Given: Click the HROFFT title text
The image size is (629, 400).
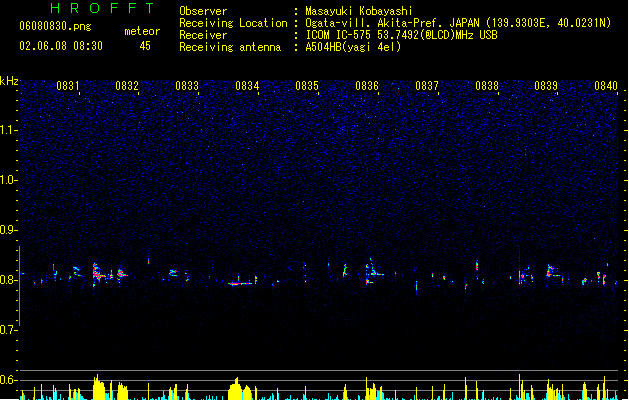Looking at the screenshot, I should [103, 8].
